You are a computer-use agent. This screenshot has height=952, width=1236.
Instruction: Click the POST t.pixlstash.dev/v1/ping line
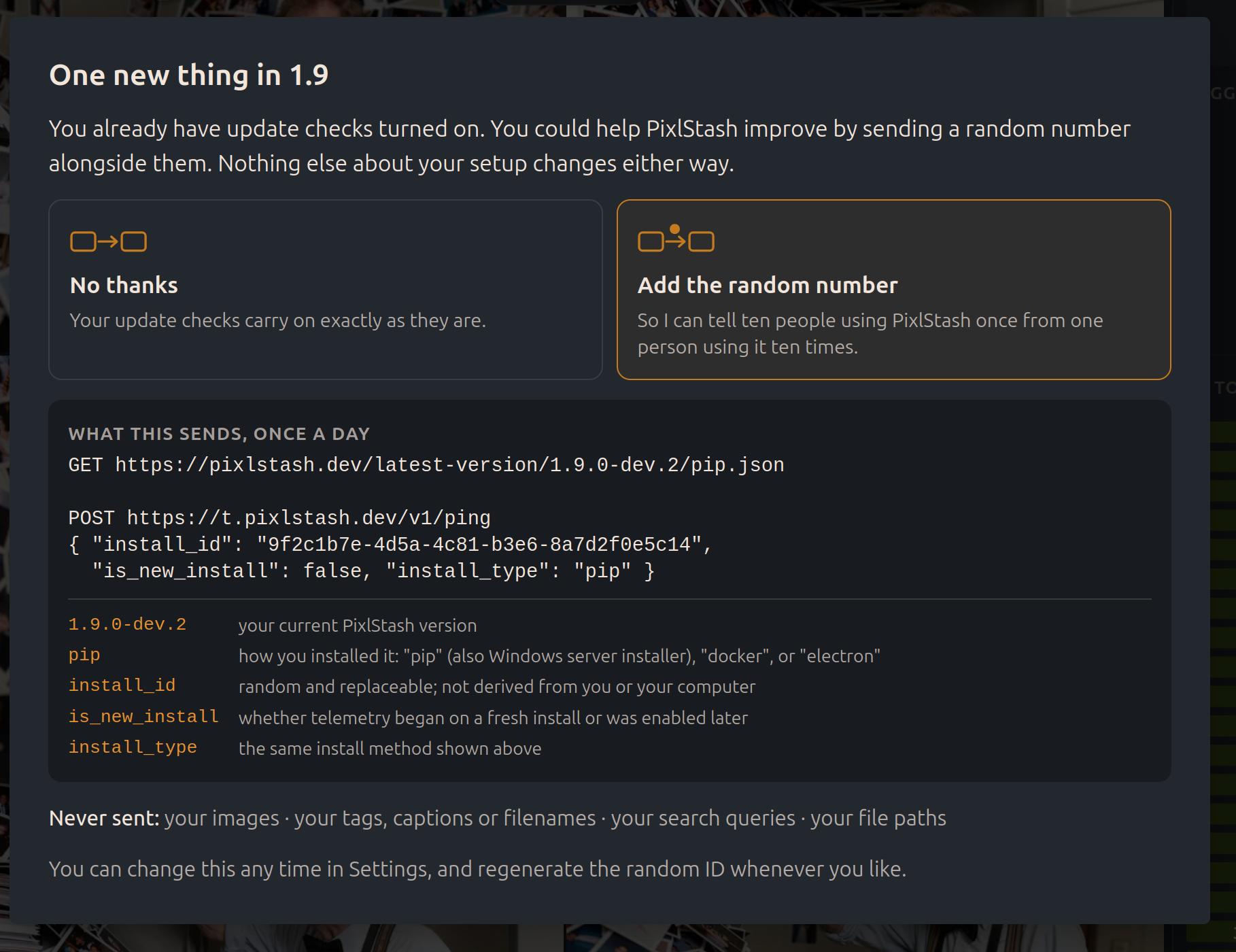pyautogui.click(x=279, y=518)
